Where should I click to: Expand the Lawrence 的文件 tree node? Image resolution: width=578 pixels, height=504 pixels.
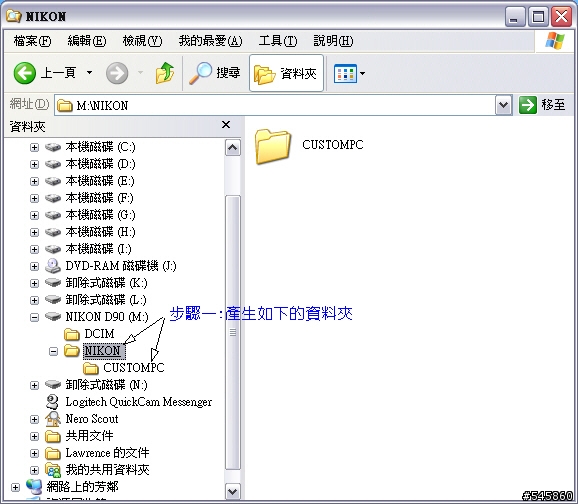click(x=34, y=453)
